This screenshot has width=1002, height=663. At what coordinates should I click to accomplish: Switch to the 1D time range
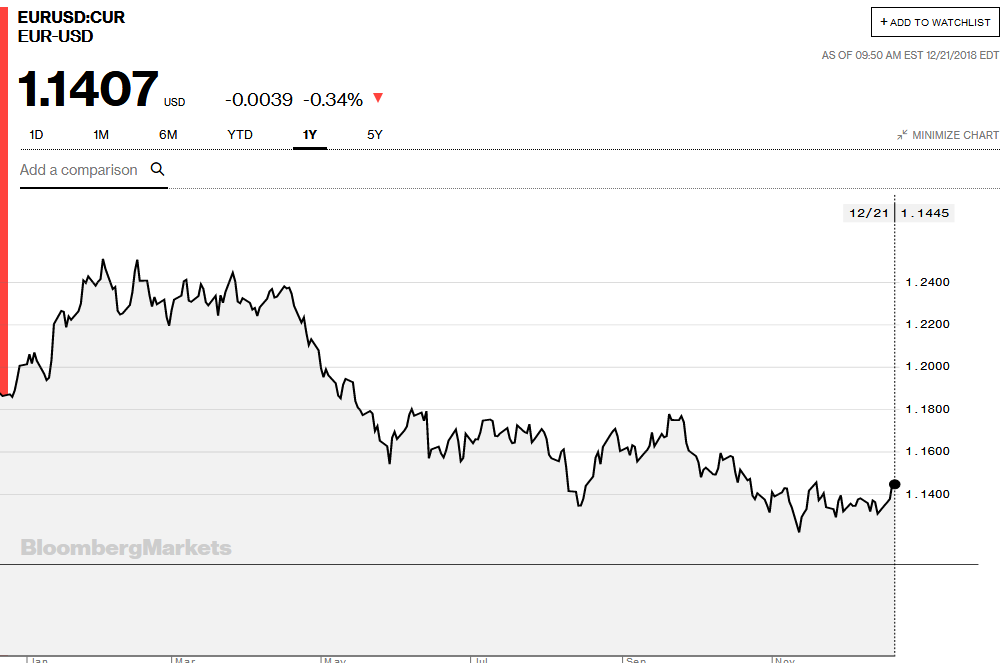[36, 134]
